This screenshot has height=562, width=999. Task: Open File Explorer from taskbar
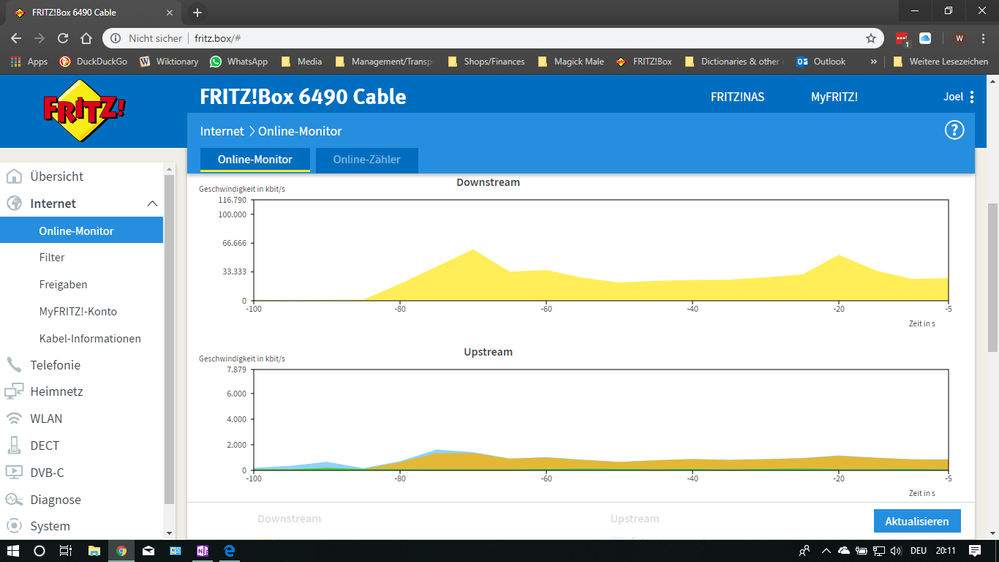[94, 551]
